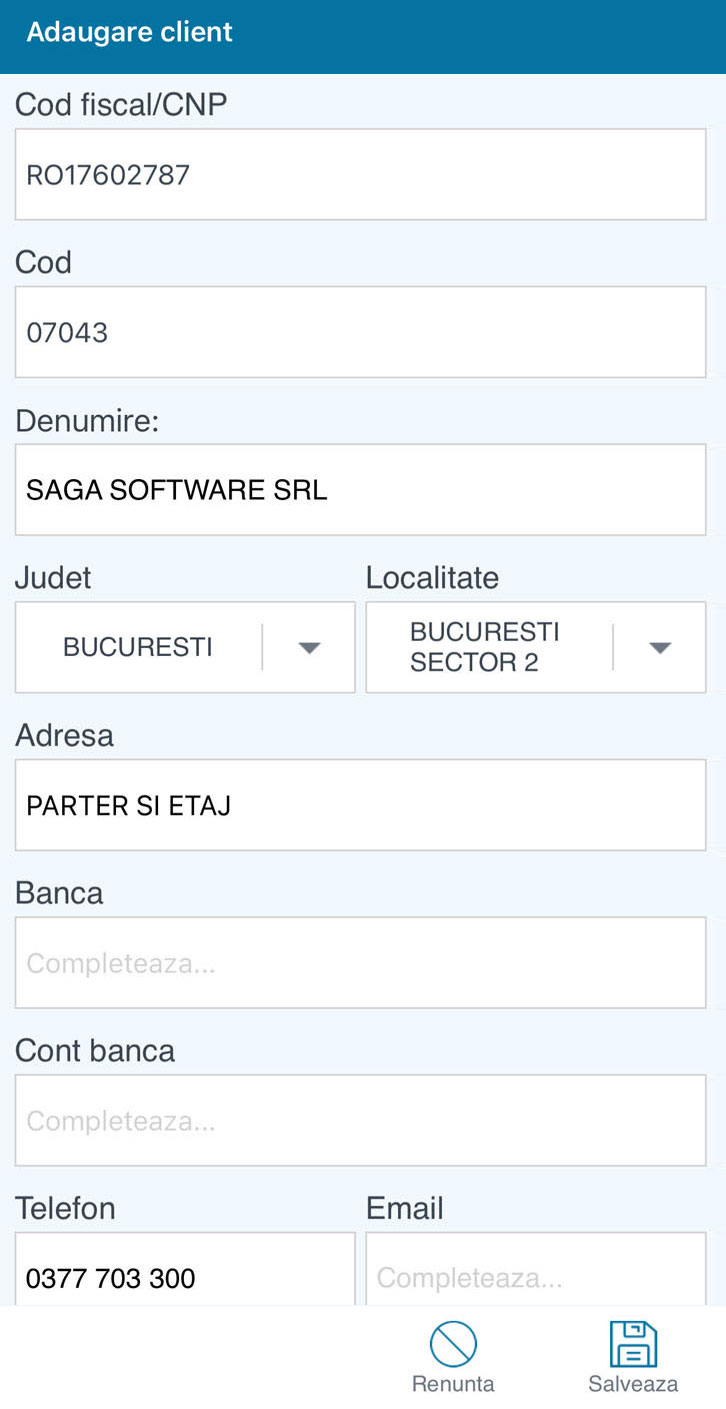Viewport: 726px width, 1409px height.
Task: Click the Cod field containing 07043
Action: [360, 332]
